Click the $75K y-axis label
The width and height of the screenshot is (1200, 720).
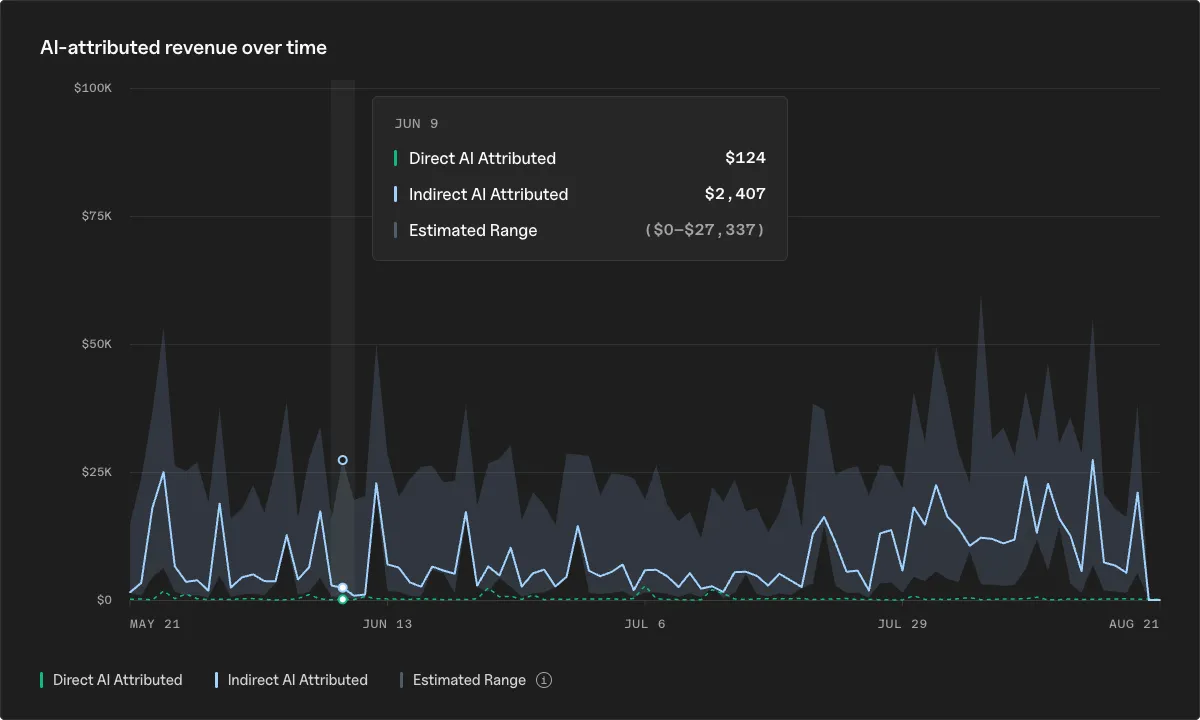coord(96,216)
